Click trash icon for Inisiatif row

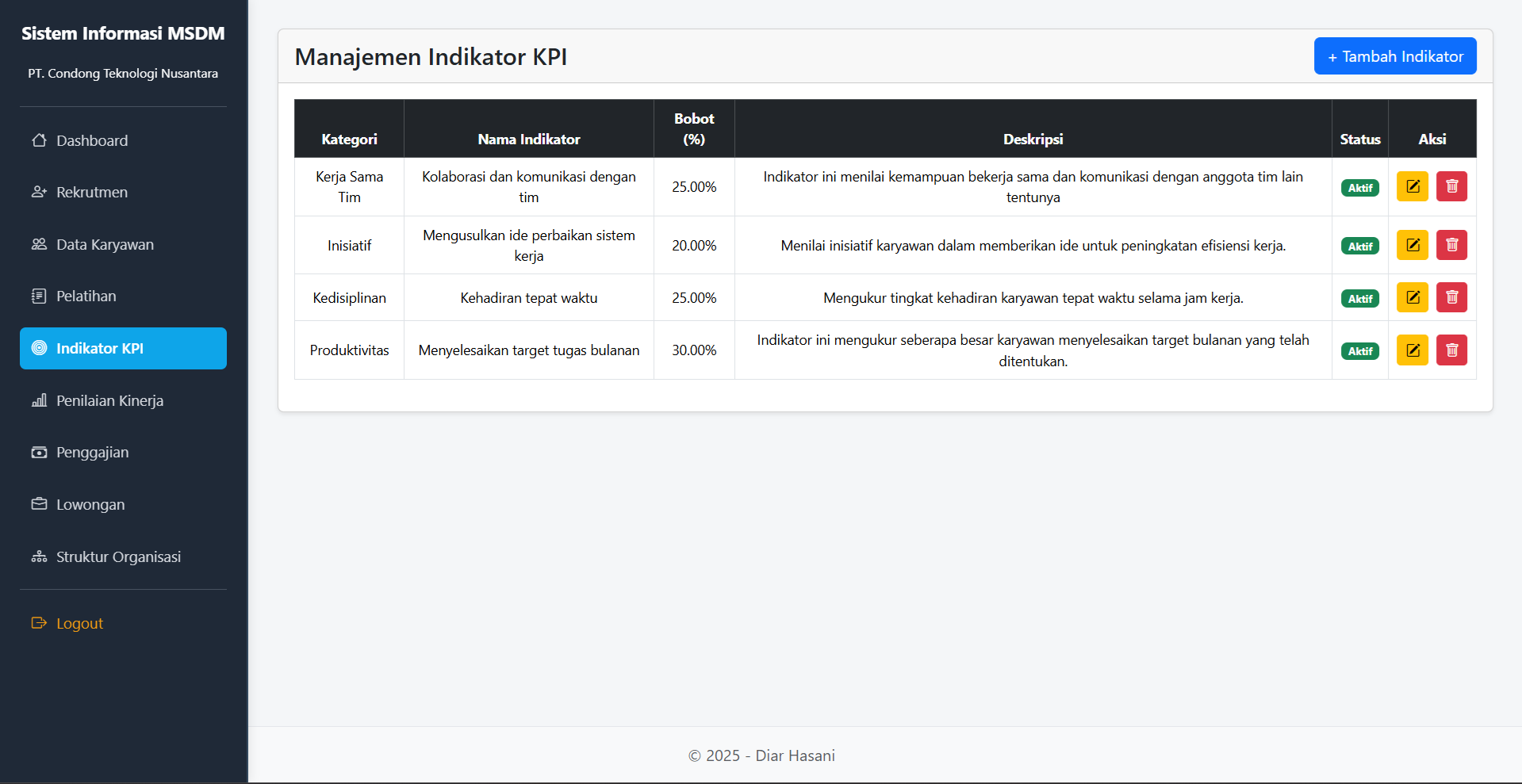pos(1451,245)
